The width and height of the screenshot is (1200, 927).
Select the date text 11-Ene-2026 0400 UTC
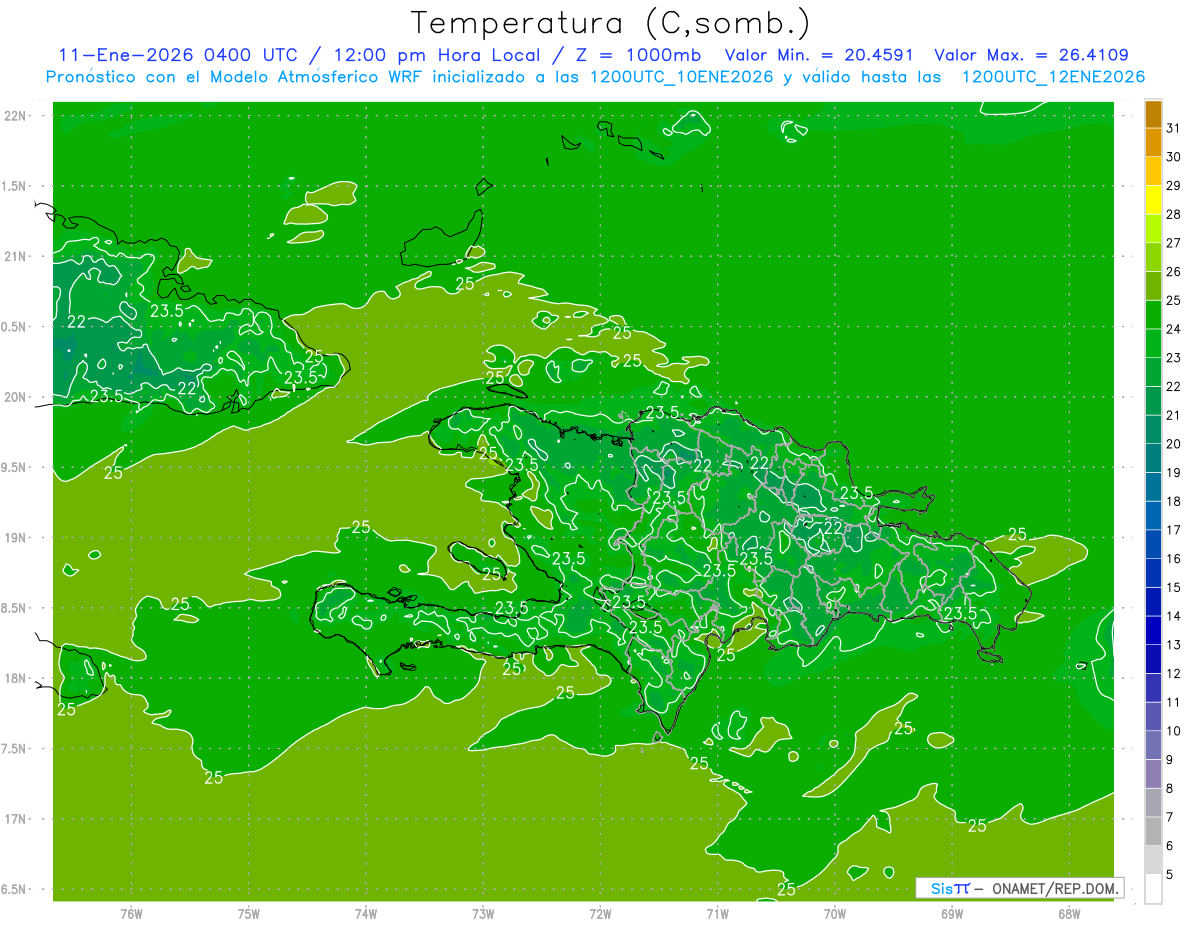[178, 55]
